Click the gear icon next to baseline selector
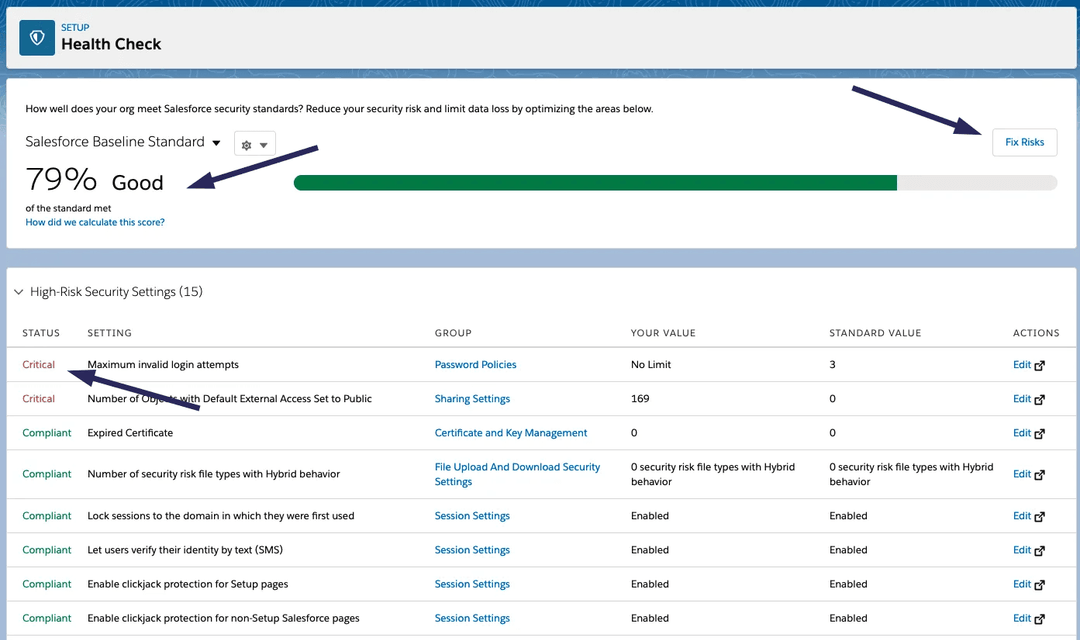The image size is (1080, 640). (246, 142)
